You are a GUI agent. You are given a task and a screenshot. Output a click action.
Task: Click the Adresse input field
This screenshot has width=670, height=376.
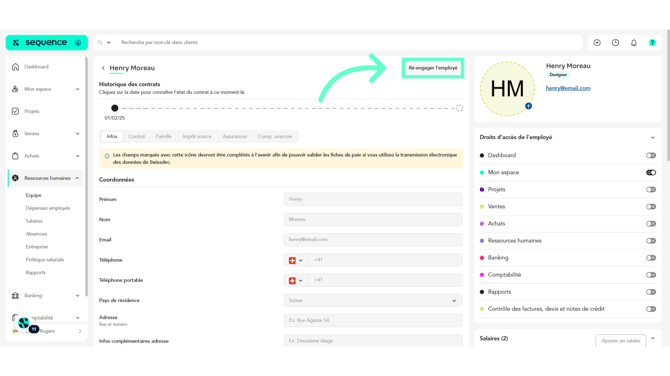coord(373,320)
